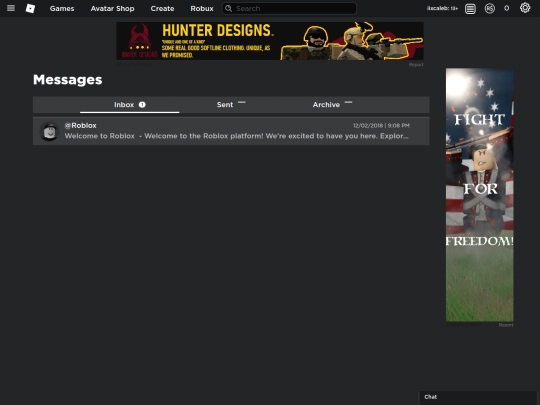Click into the Search field
Image resolution: width=540 pixels, height=405 pixels.
[289, 8]
